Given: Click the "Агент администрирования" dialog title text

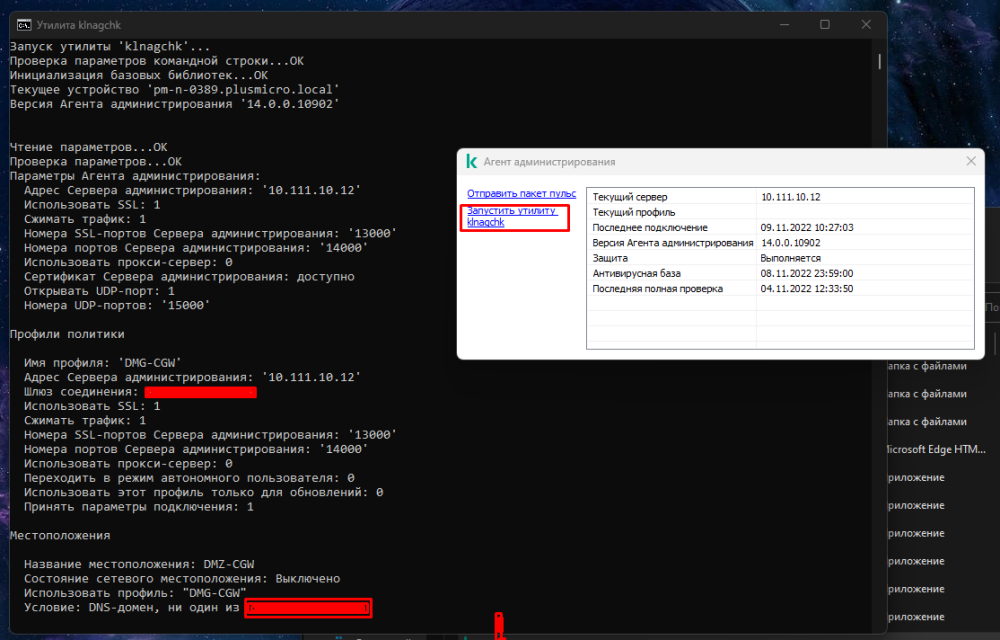Looking at the screenshot, I should pyautogui.click(x=549, y=162).
